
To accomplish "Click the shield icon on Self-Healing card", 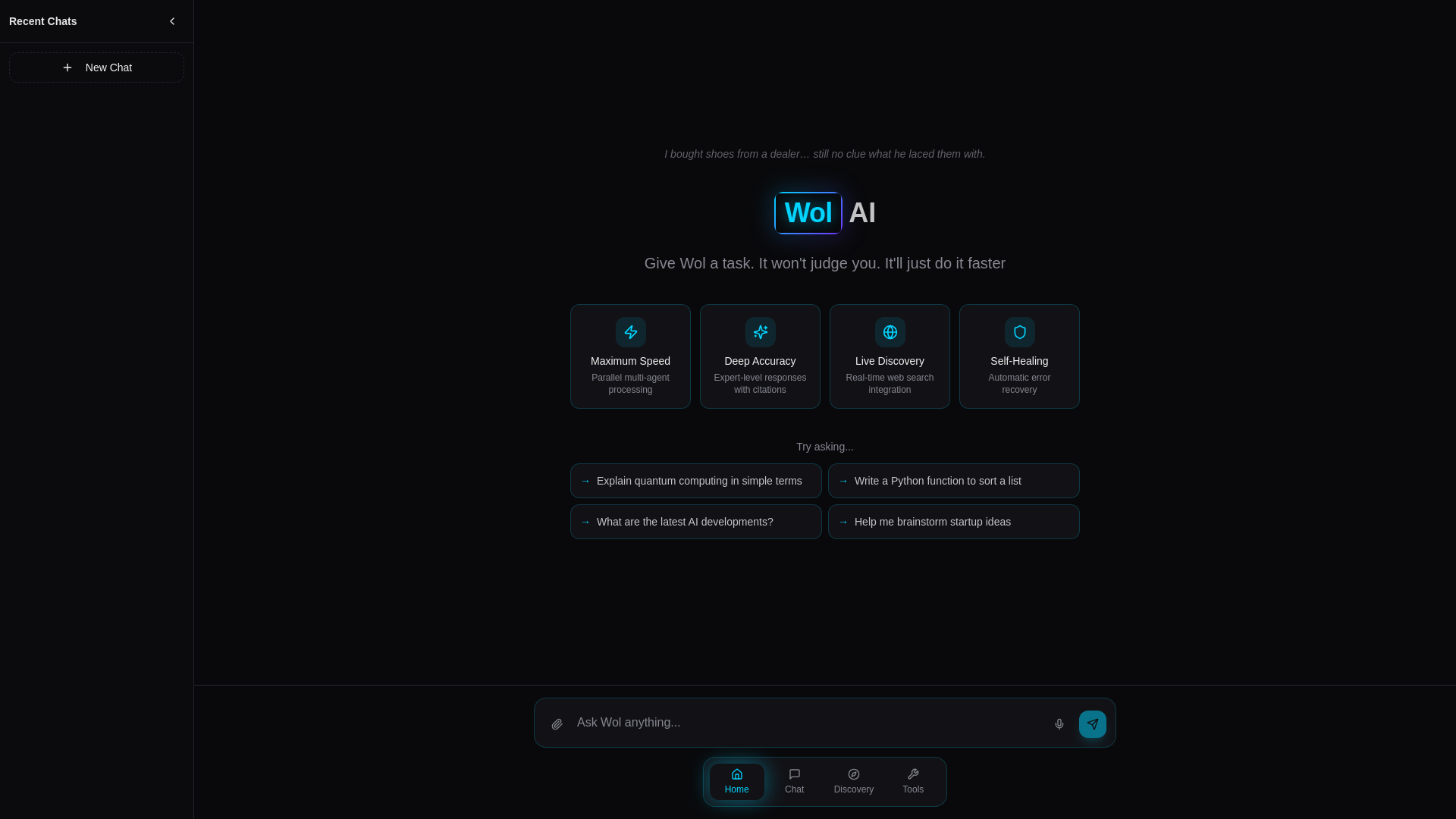I will [x=1019, y=331].
